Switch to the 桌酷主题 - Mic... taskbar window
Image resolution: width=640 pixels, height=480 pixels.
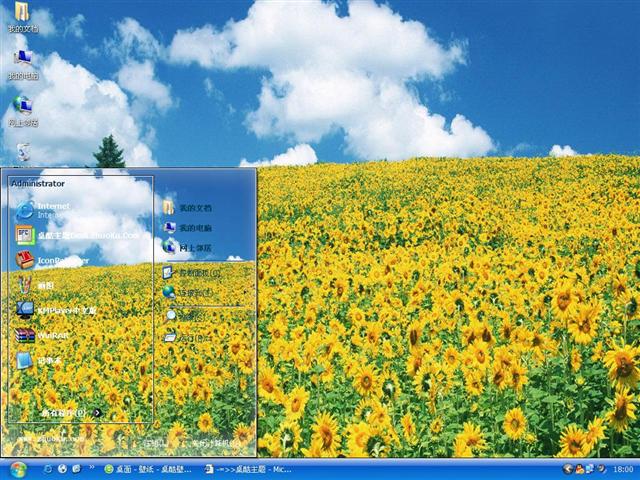point(248,469)
